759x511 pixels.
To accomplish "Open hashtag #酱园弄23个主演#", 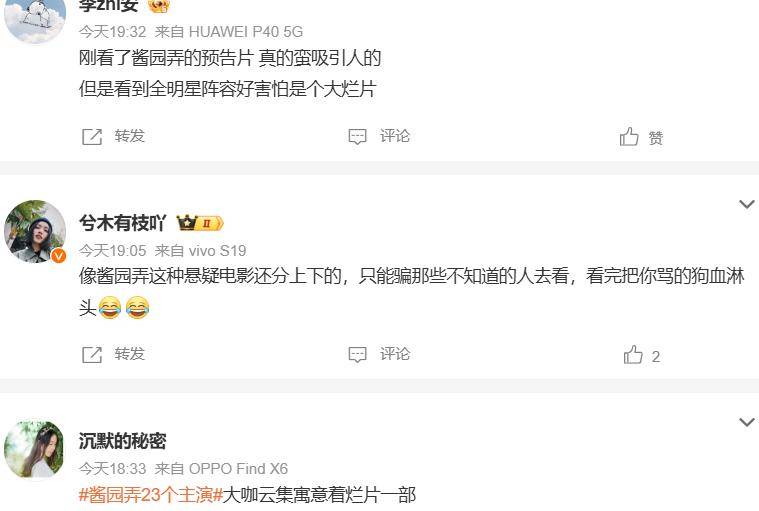I will point(151,495).
